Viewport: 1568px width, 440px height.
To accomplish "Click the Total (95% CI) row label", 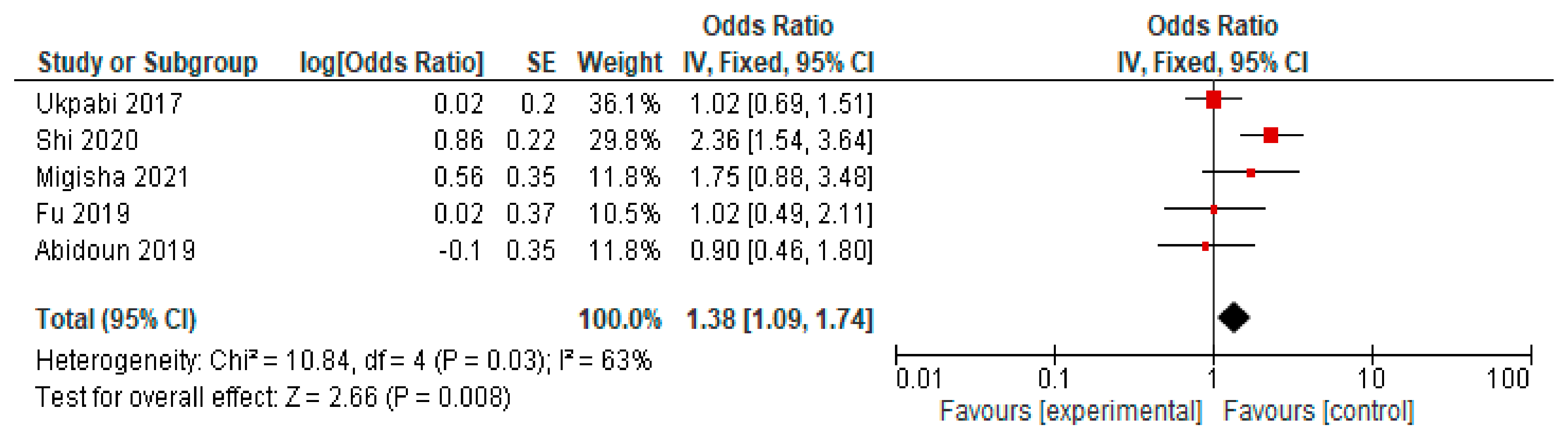I will click(x=116, y=319).
